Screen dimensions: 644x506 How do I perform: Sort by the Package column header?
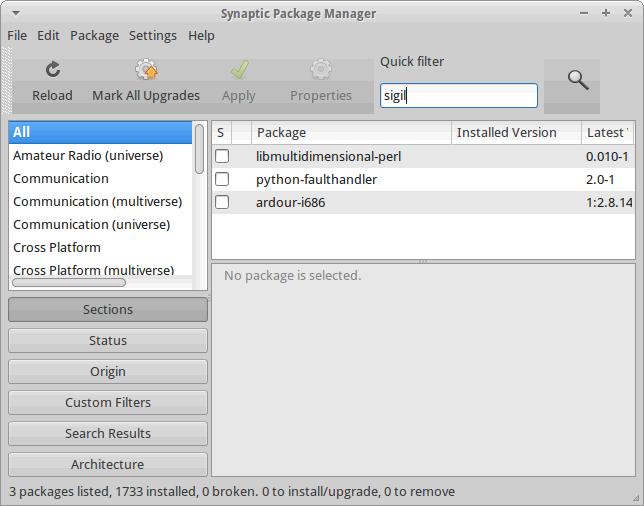pos(350,133)
